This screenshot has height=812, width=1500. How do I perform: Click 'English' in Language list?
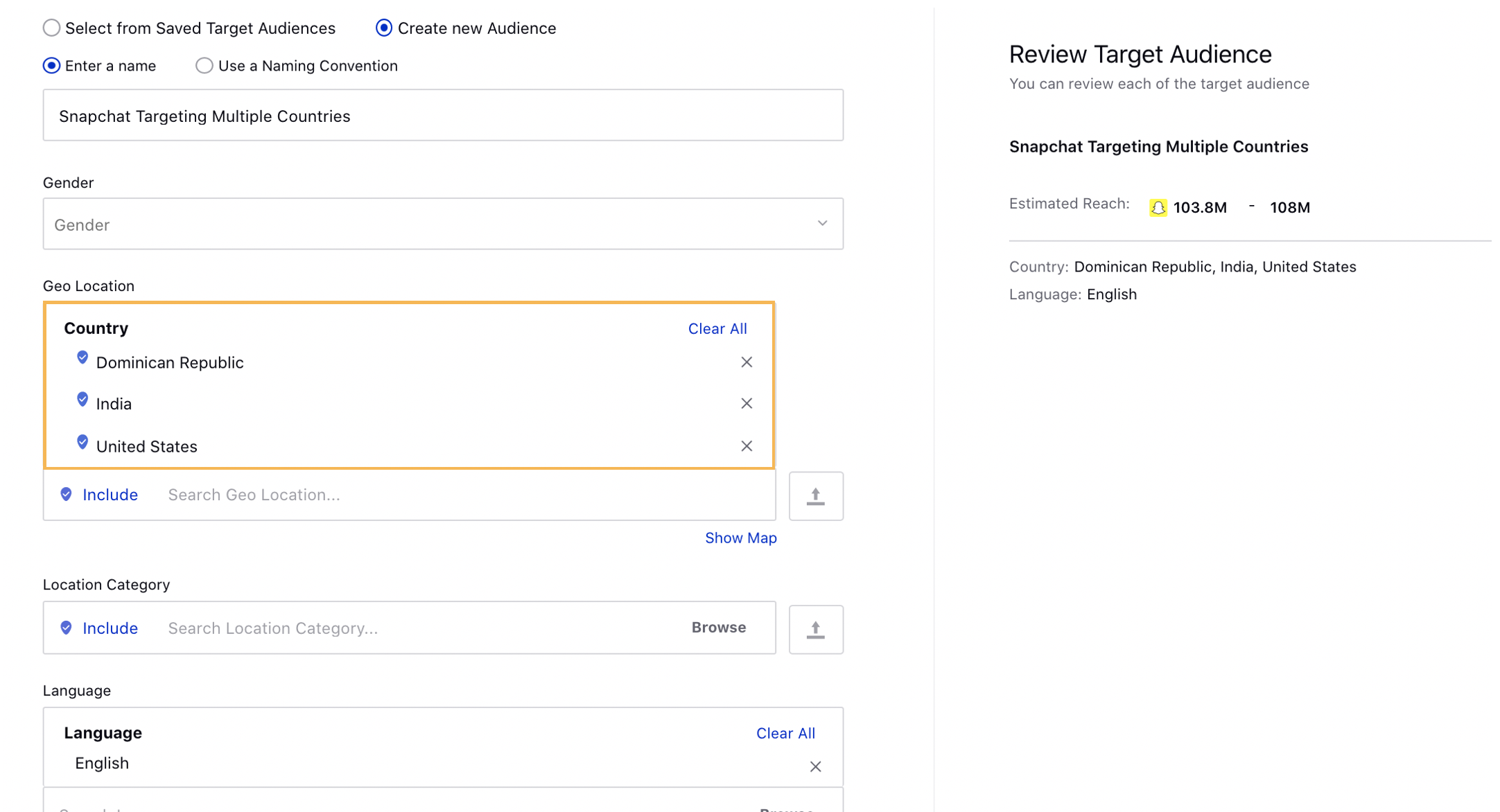tap(102, 763)
